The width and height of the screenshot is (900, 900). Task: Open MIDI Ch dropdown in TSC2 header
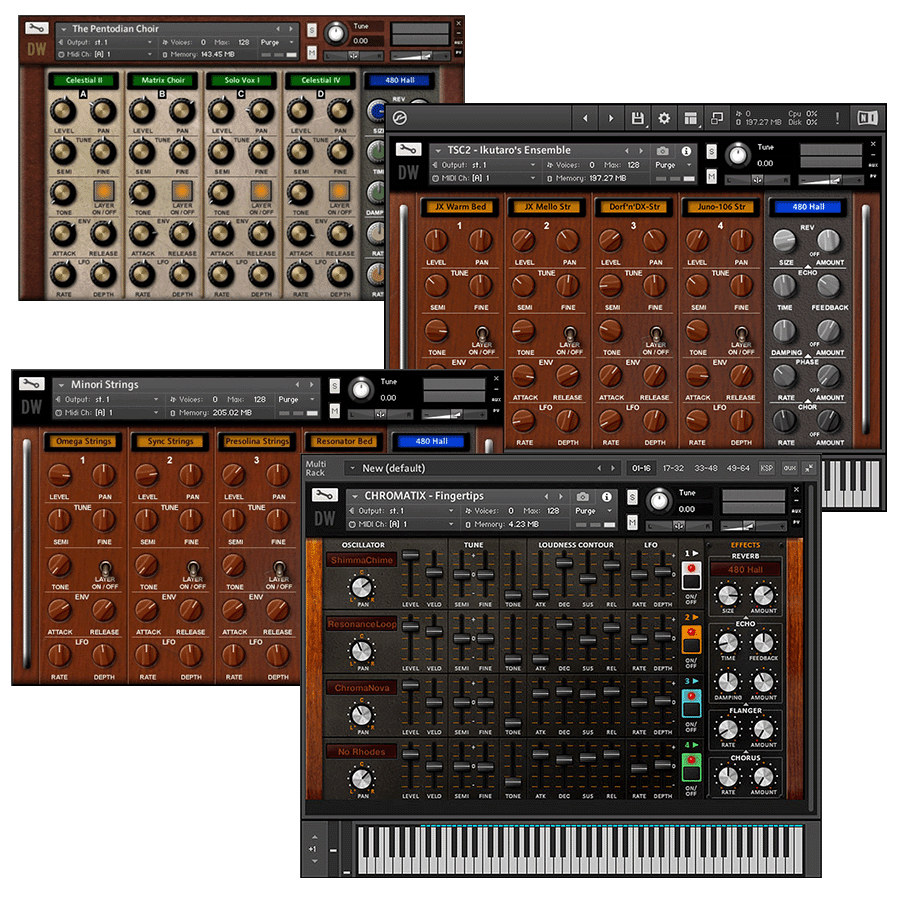[x=484, y=179]
